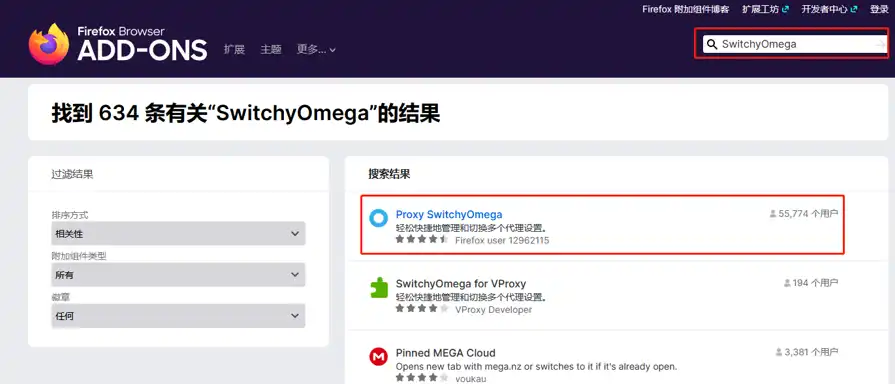895x384 pixels.
Task: Go to the 主题 section
Action: pyautogui.click(x=271, y=50)
